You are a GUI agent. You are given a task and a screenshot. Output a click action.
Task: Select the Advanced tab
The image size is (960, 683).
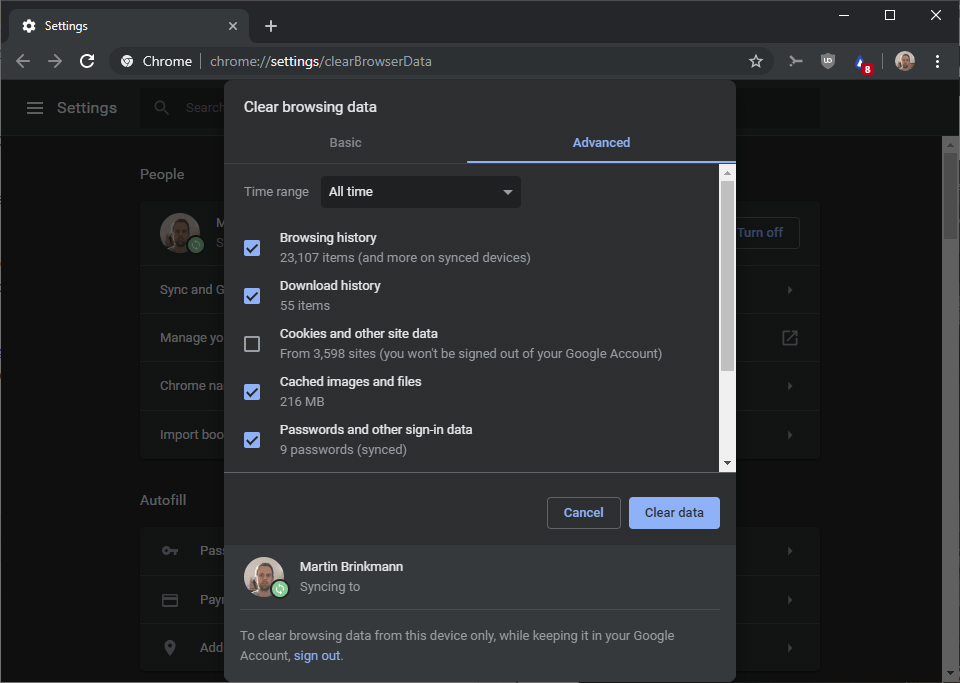click(601, 143)
